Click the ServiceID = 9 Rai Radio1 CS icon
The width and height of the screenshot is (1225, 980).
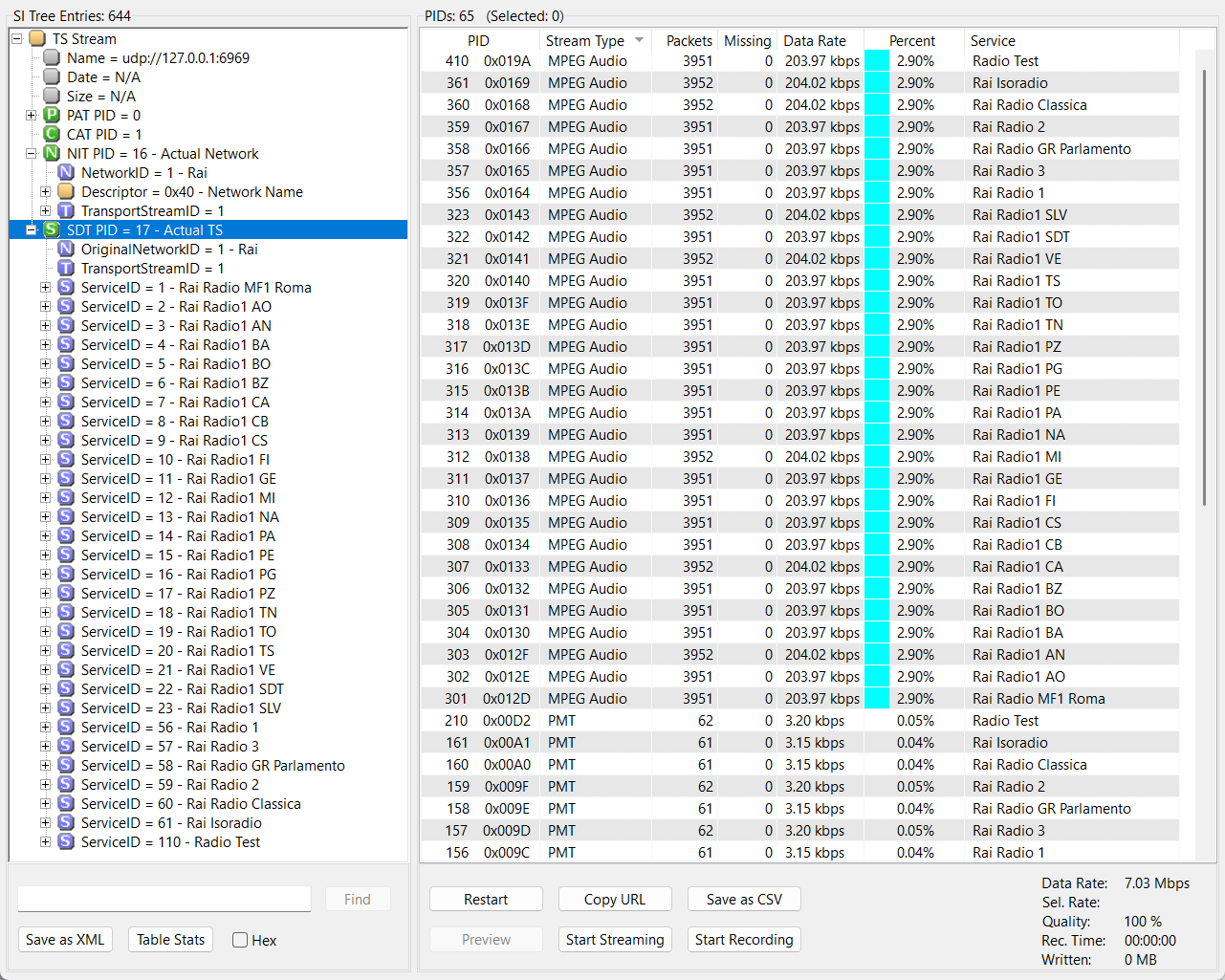click(x=66, y=441)
